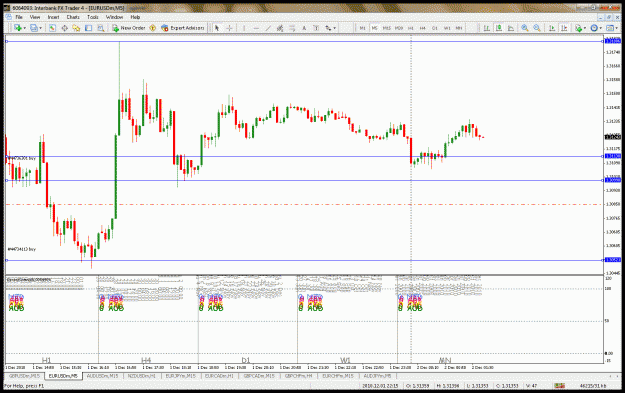Open the File menu
625x393 pixels.
(x=19, y=17)
